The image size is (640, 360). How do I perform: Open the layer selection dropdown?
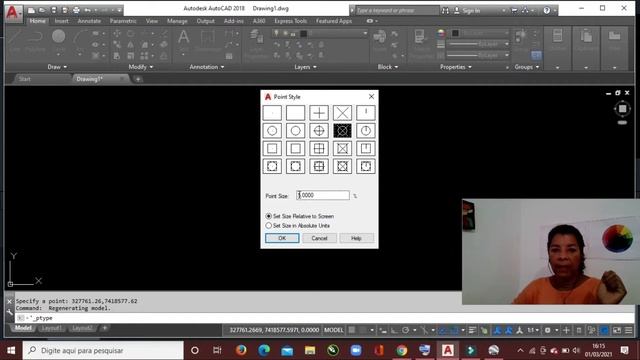(320, 33)
